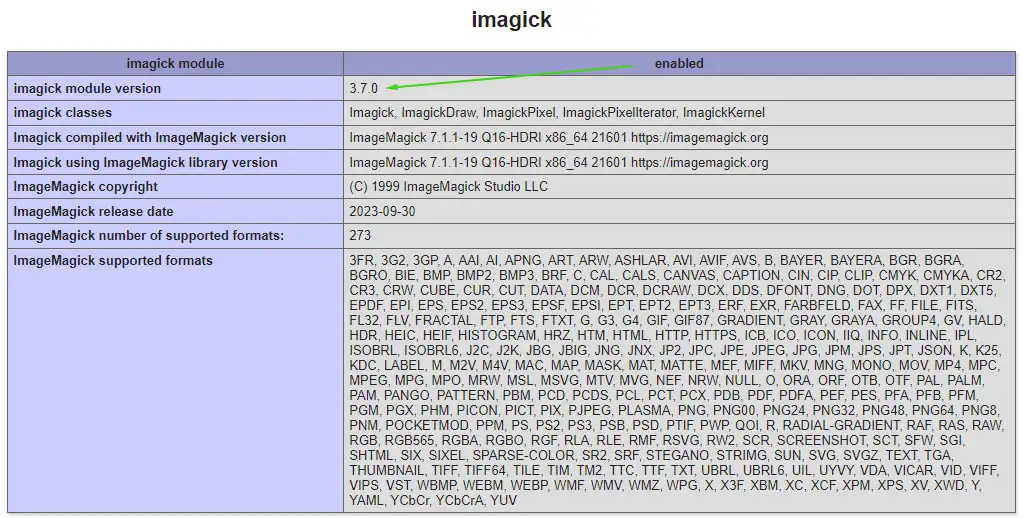Click 'GROUP4' in the formats list

tap(908, 320)
